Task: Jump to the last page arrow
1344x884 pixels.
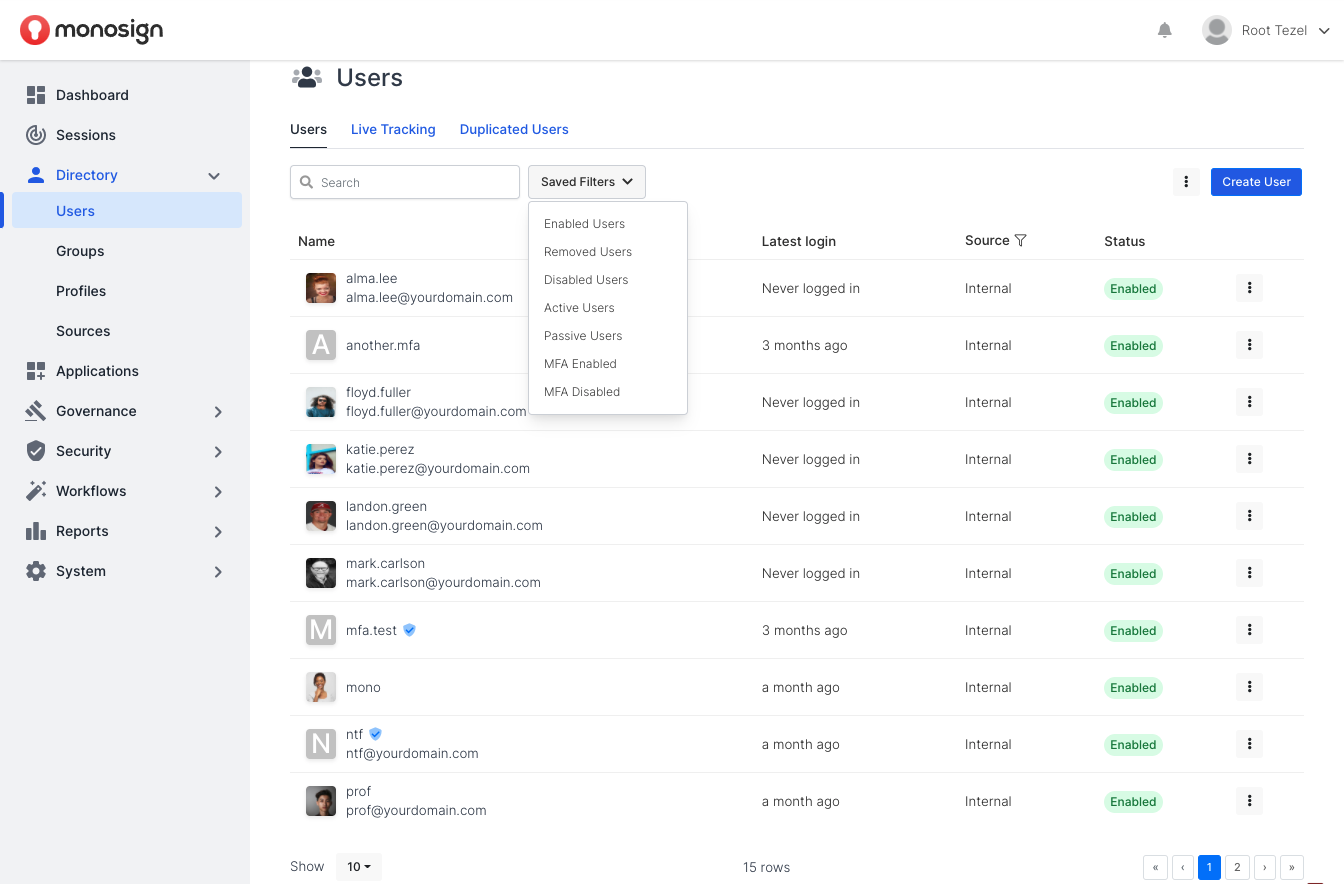Action: (1292, 867)
